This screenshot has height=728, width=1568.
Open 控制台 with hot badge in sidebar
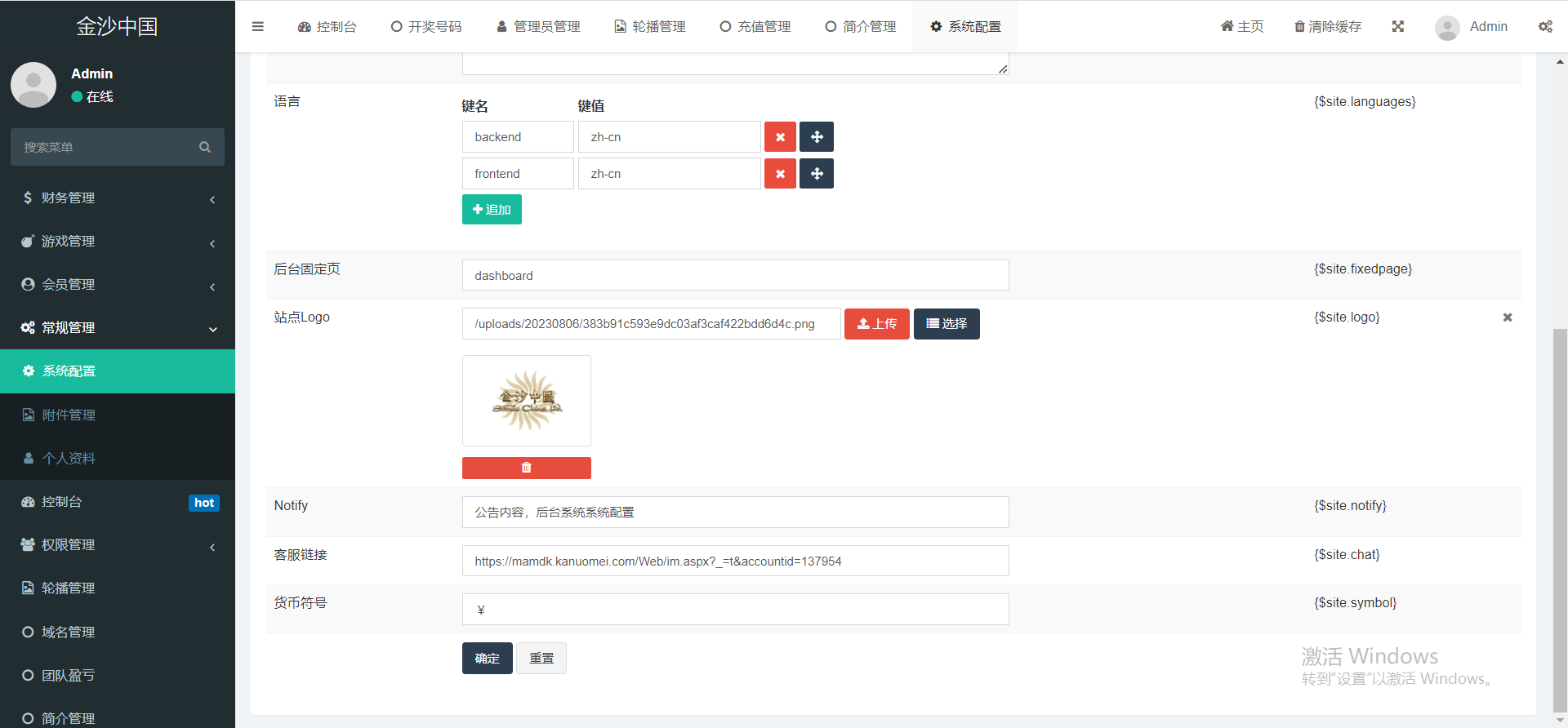[x=118, y=502]
